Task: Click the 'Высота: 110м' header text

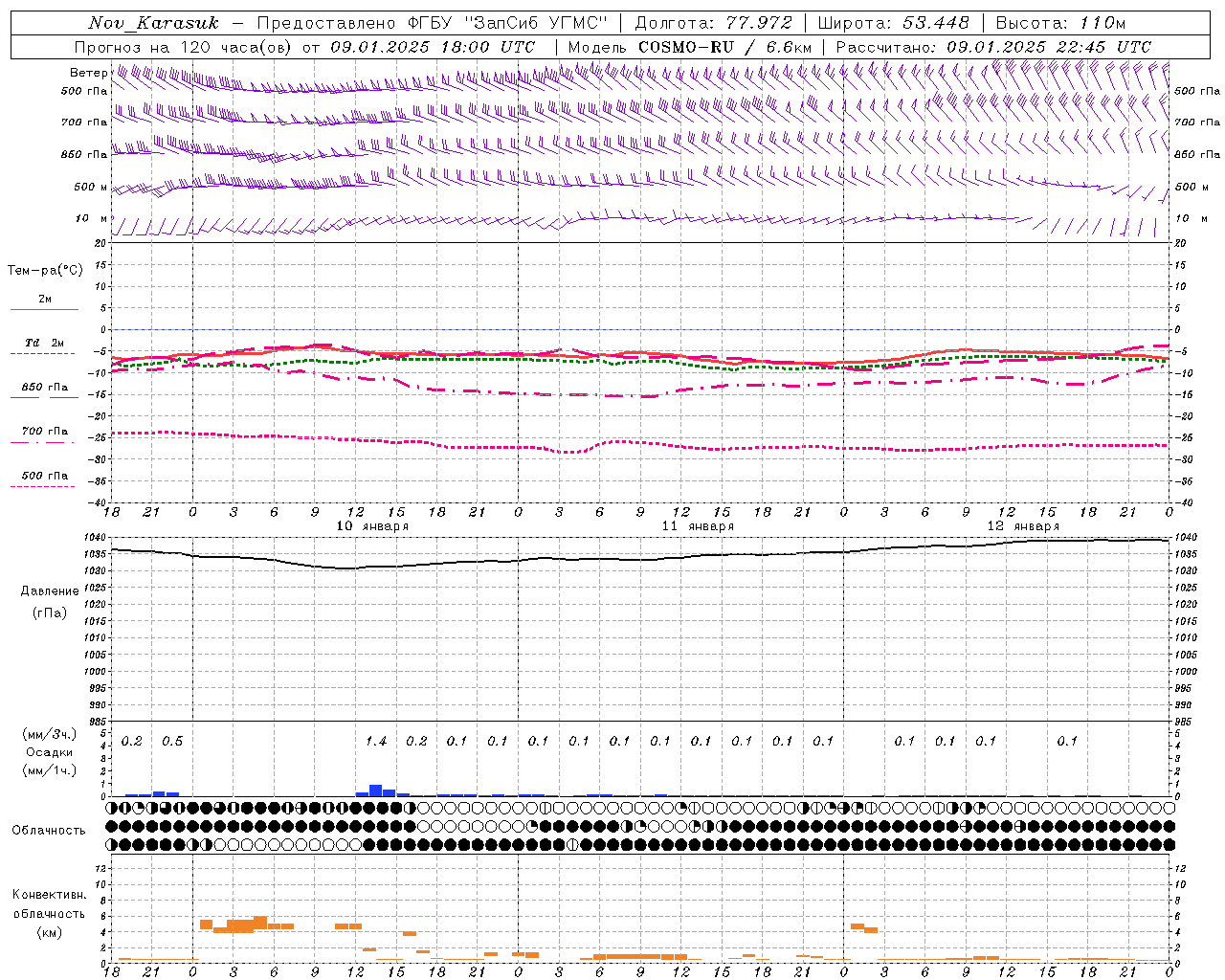Action: tap(1060, 23)
